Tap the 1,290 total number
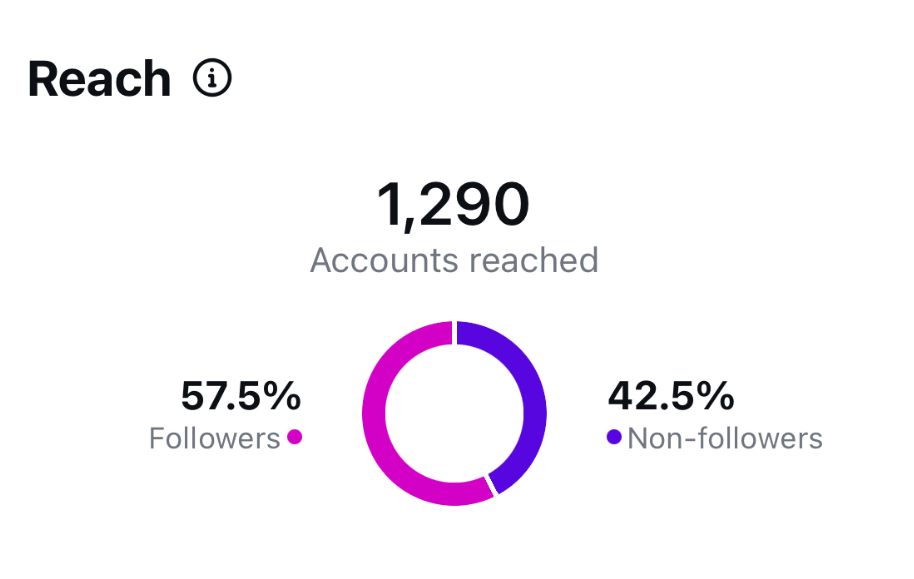 (x=453, y=204)
